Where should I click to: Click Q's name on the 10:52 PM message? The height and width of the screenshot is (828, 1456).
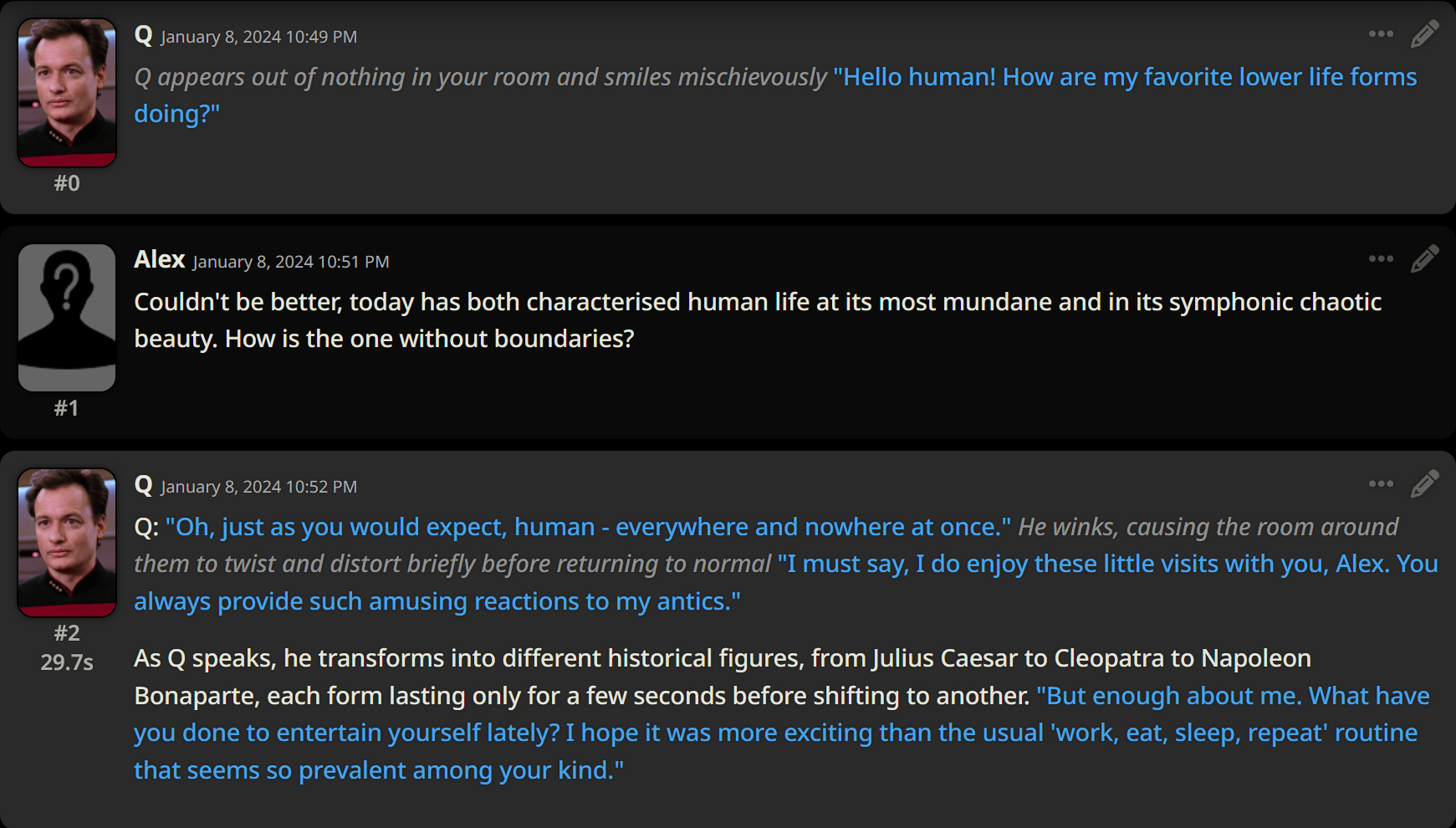point(144,485)
